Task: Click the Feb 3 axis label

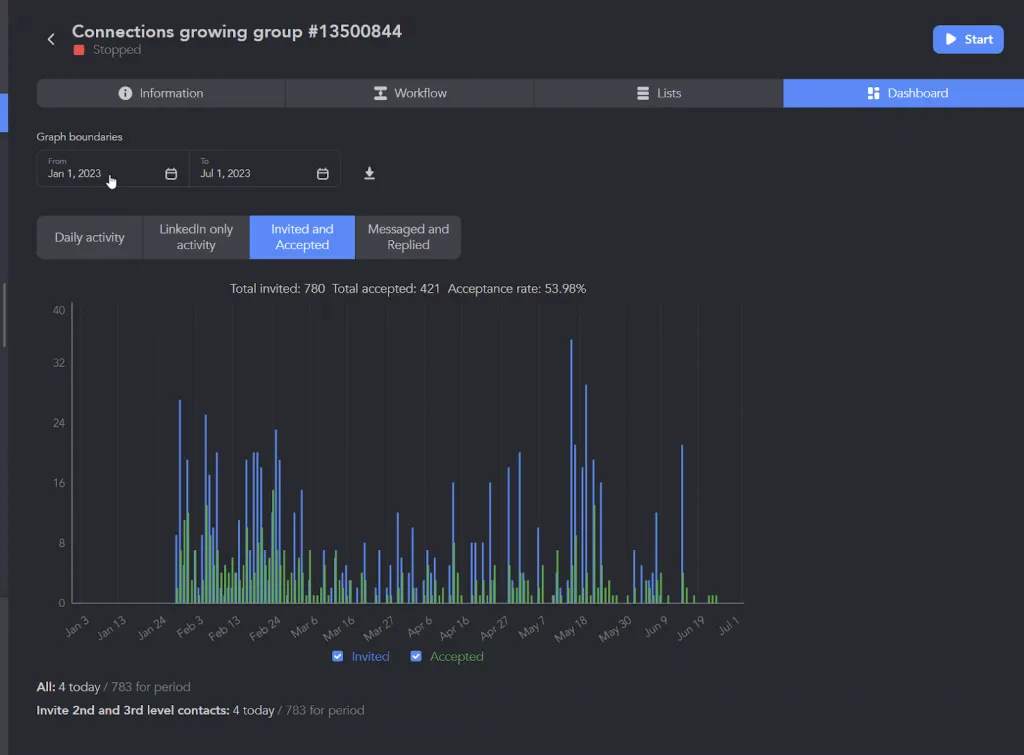Action: [190, 627]
